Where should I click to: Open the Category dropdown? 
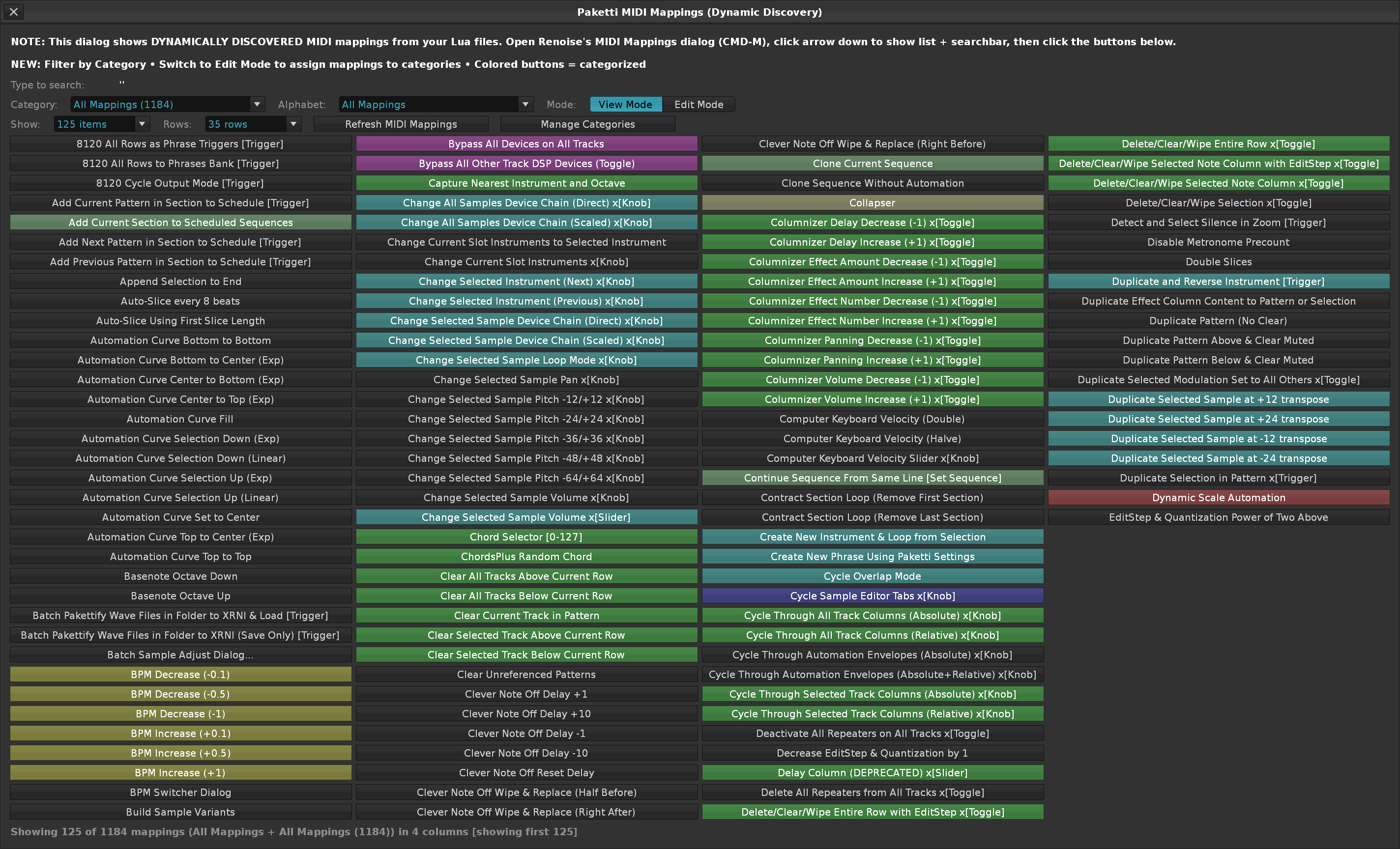[168, 105]
